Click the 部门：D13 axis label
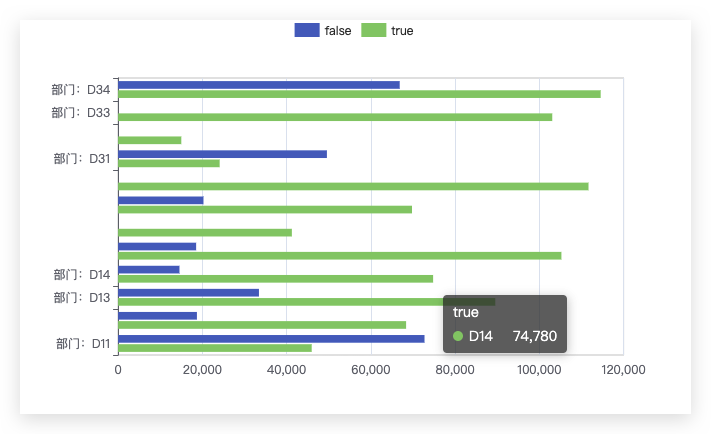The image size is (711, 434). 82,297
